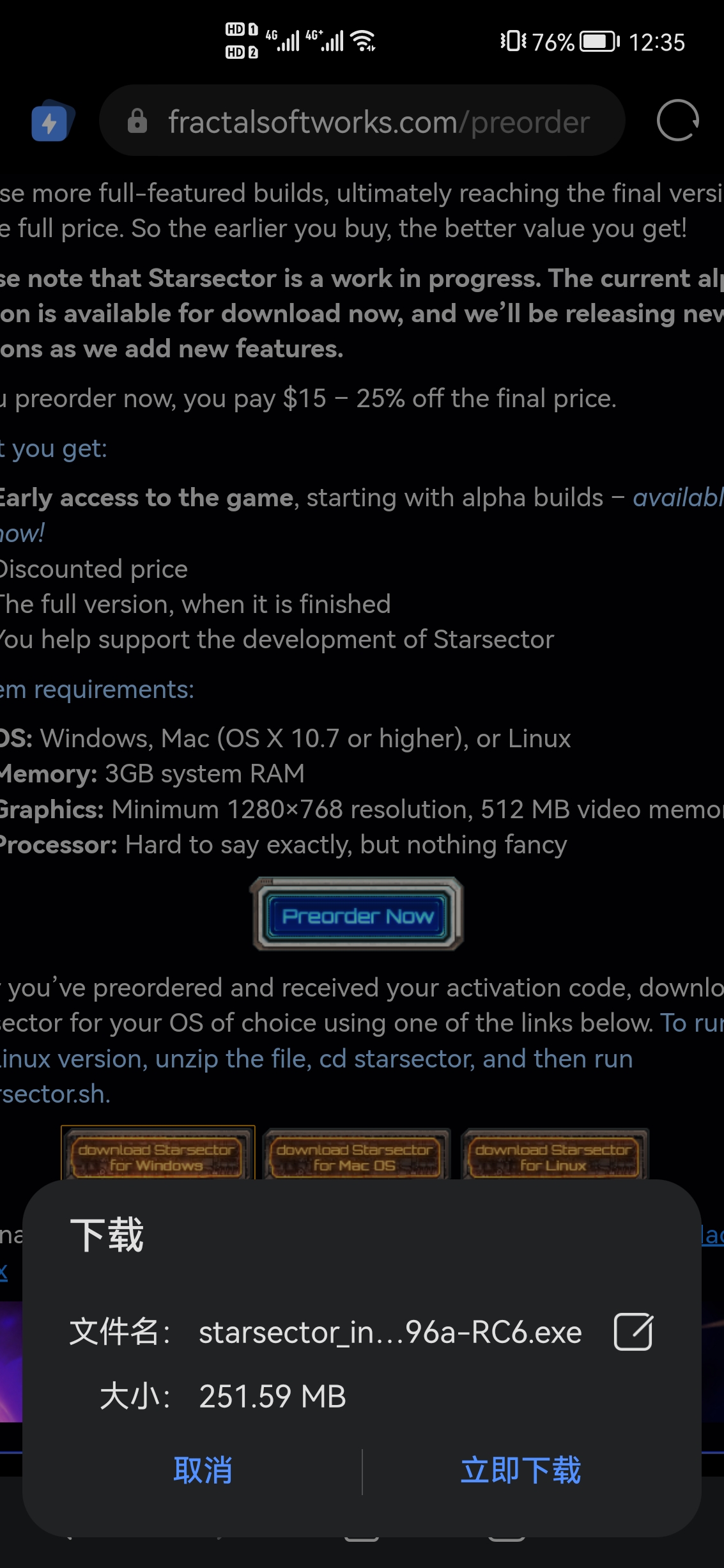Tap the vibrate mode status icon
The width and height of the screenshot is (724, 1568).
tap(512, 42)
